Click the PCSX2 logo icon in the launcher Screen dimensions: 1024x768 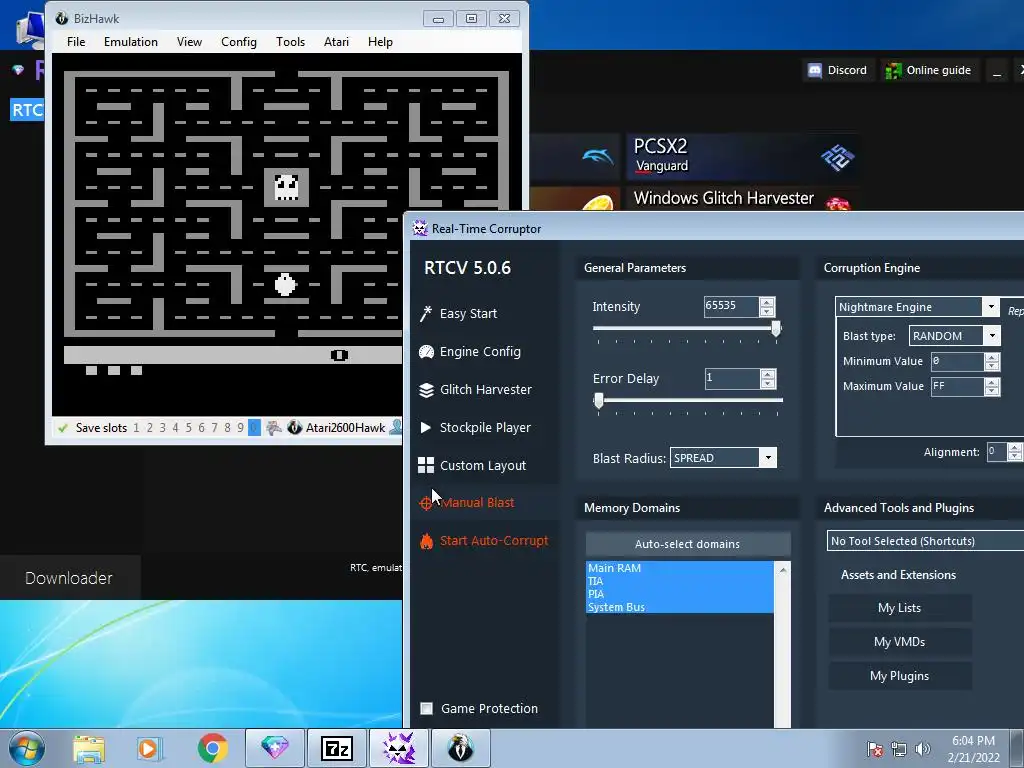[837, 157]
